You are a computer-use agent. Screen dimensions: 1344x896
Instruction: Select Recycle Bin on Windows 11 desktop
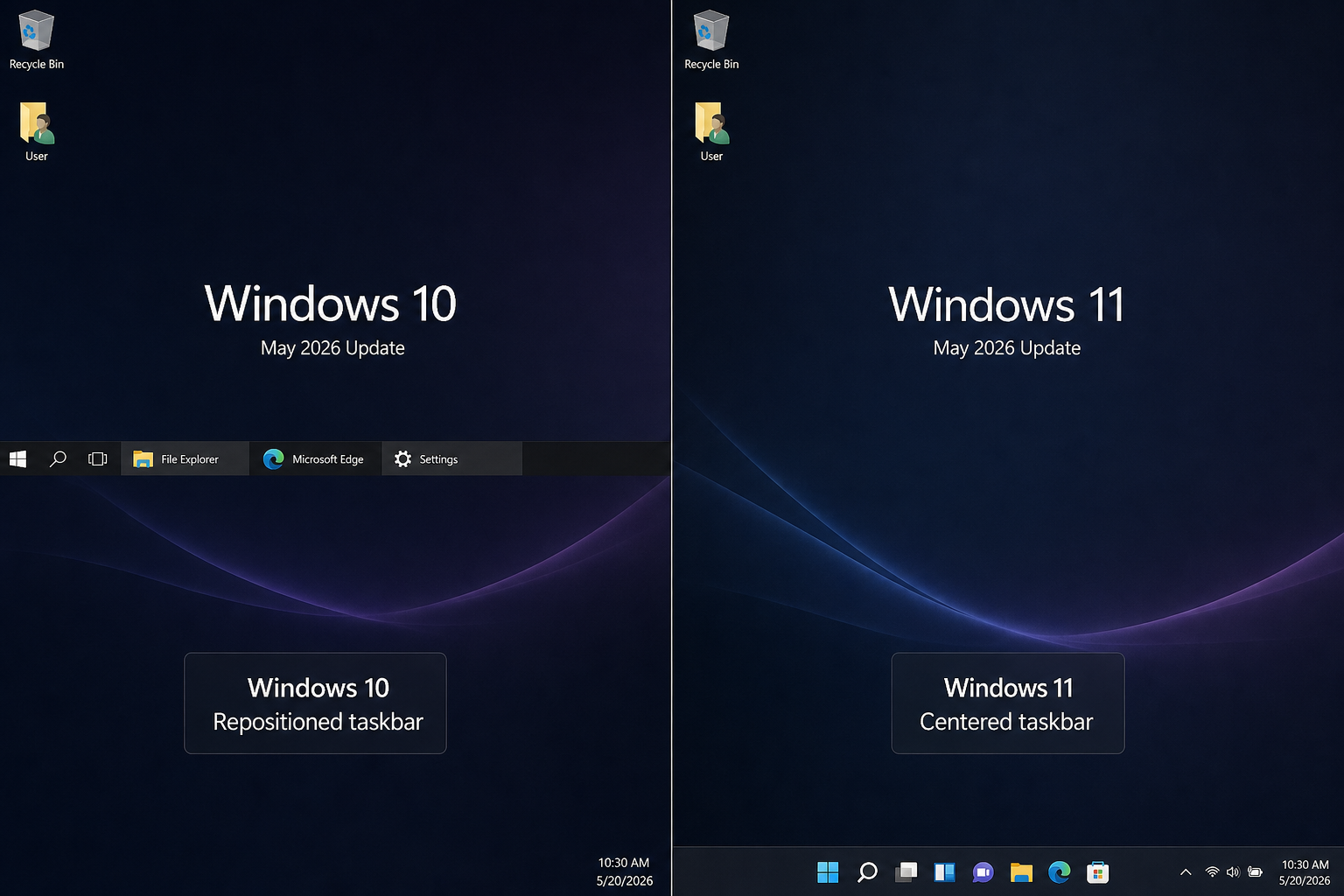coord(711,40)
